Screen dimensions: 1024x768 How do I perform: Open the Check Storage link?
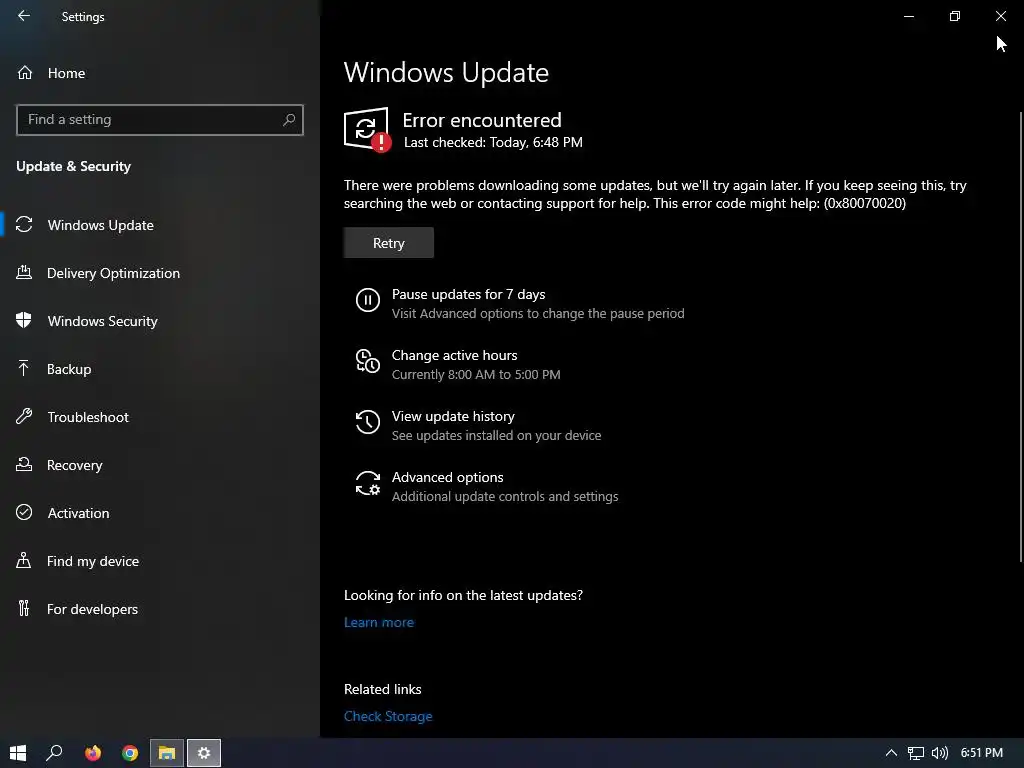(388, 716)
